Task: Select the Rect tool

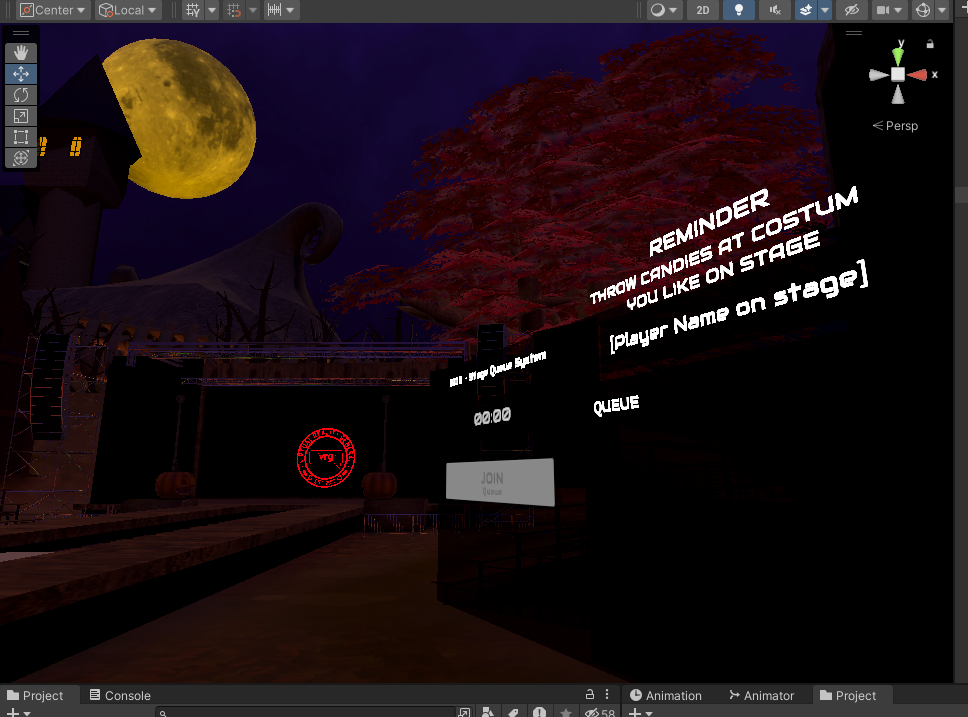Action: [21, 137]
